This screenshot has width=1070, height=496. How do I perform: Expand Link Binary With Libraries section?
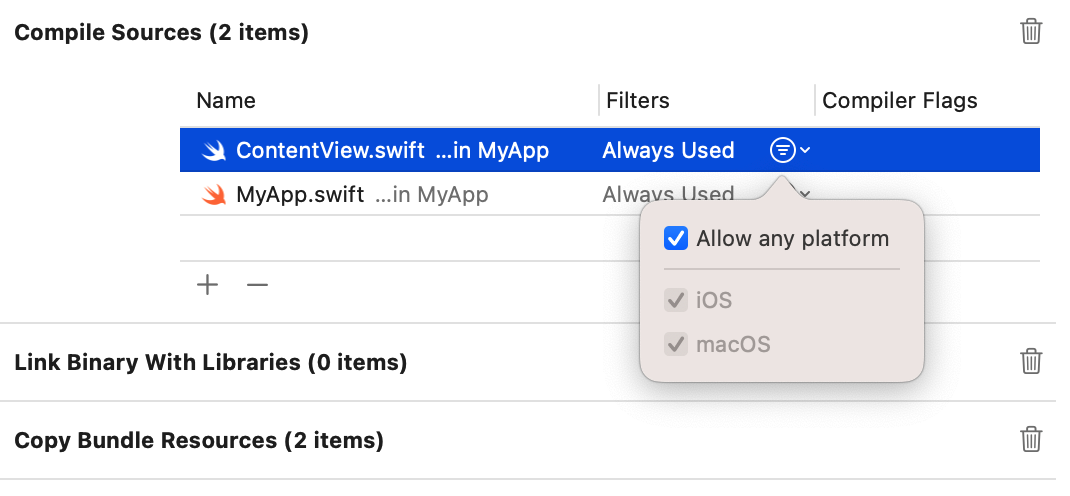tap(210, 362)
